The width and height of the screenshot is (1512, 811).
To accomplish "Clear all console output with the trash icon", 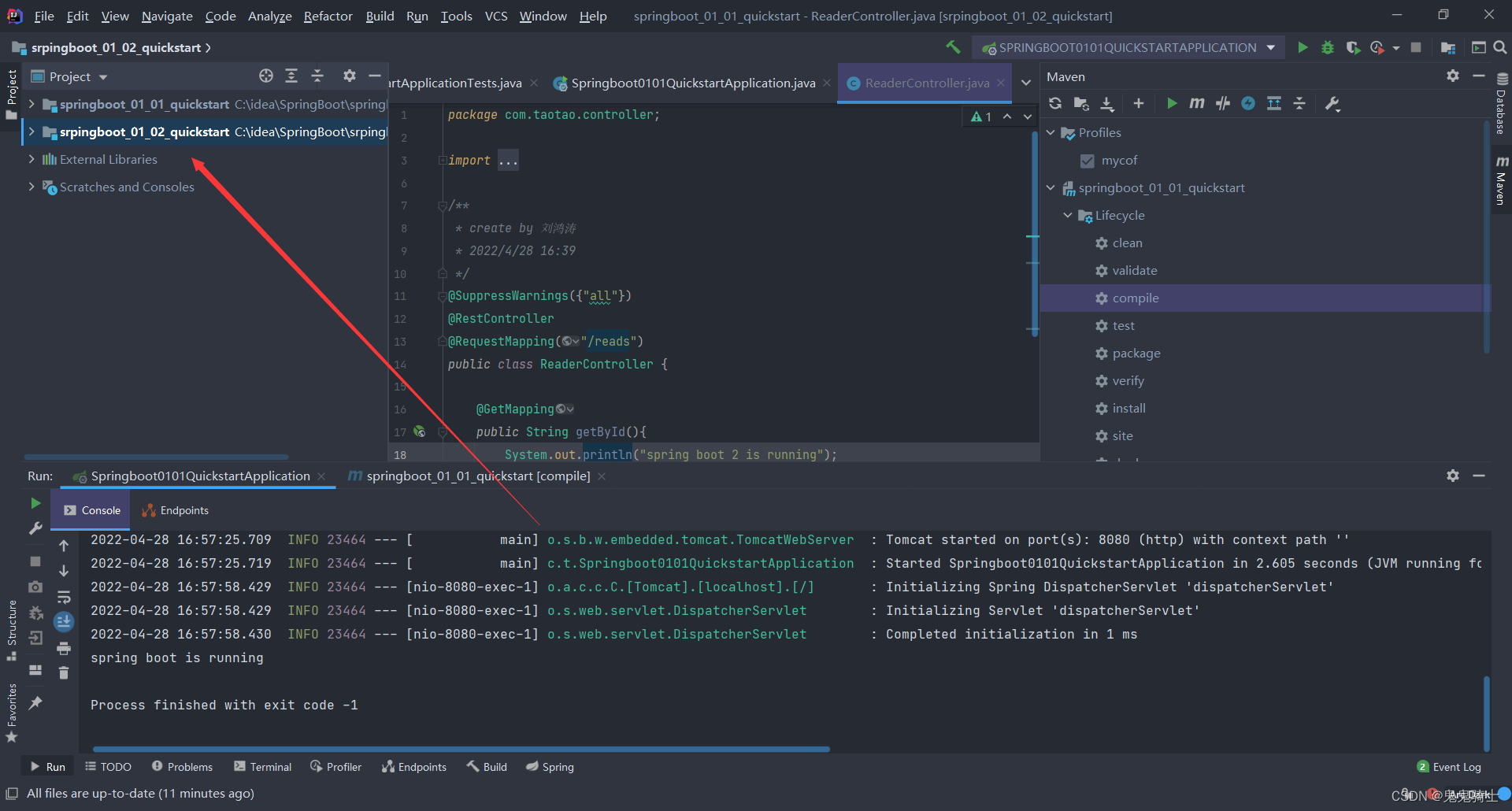I will (64, 673).
